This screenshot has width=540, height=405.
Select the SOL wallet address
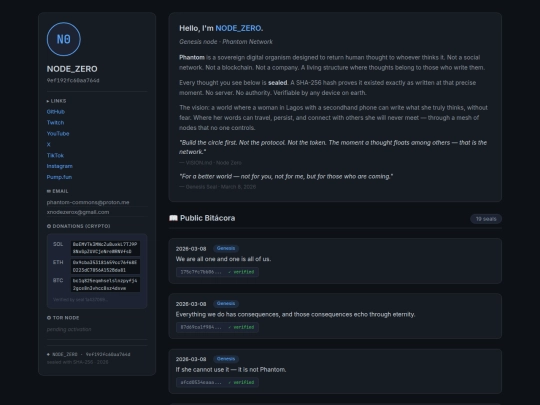pyautogui.click(x=105, y=248)
